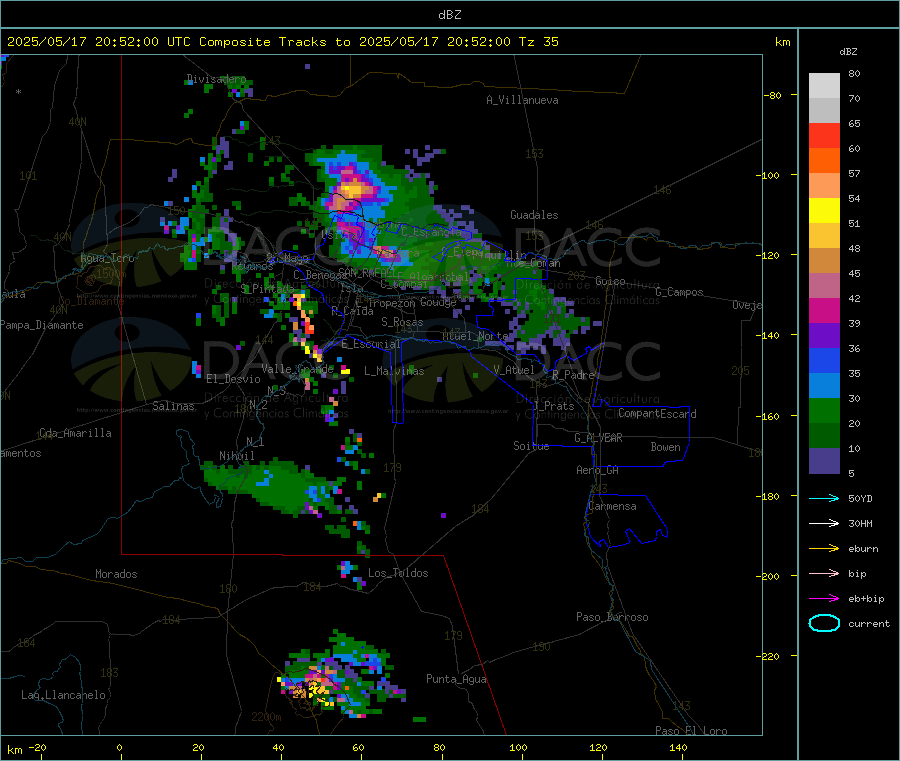Click the Soitue map label
Image resolution: width=900 pixels, height=761 pixels.
click(x=531, y=446)
